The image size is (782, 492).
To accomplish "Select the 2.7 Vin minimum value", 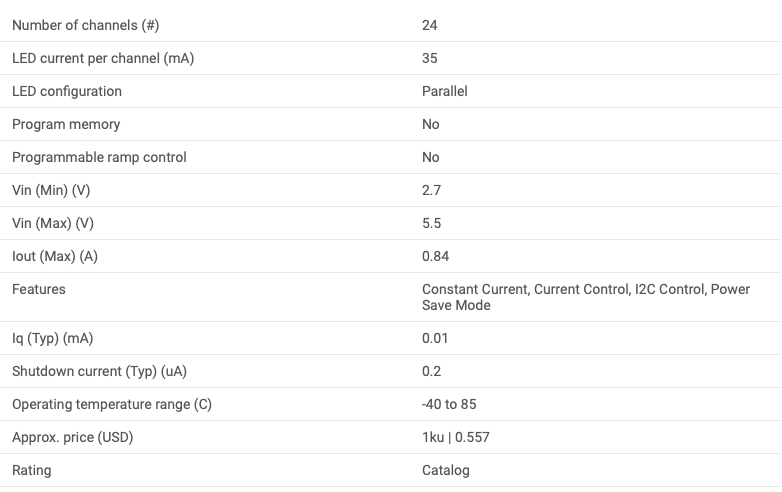I will point(431,190).
